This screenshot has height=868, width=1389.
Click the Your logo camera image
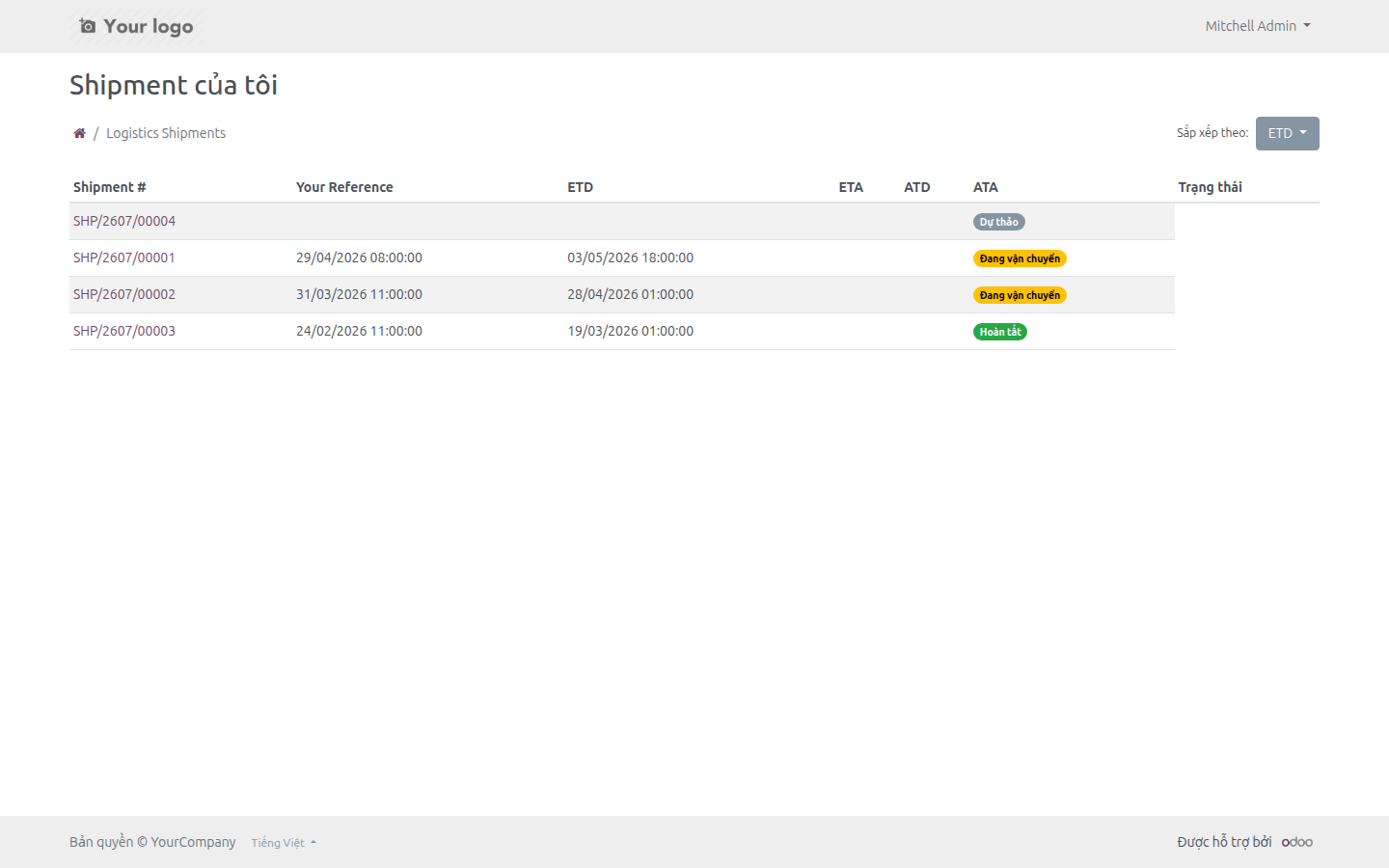[136, 26]
